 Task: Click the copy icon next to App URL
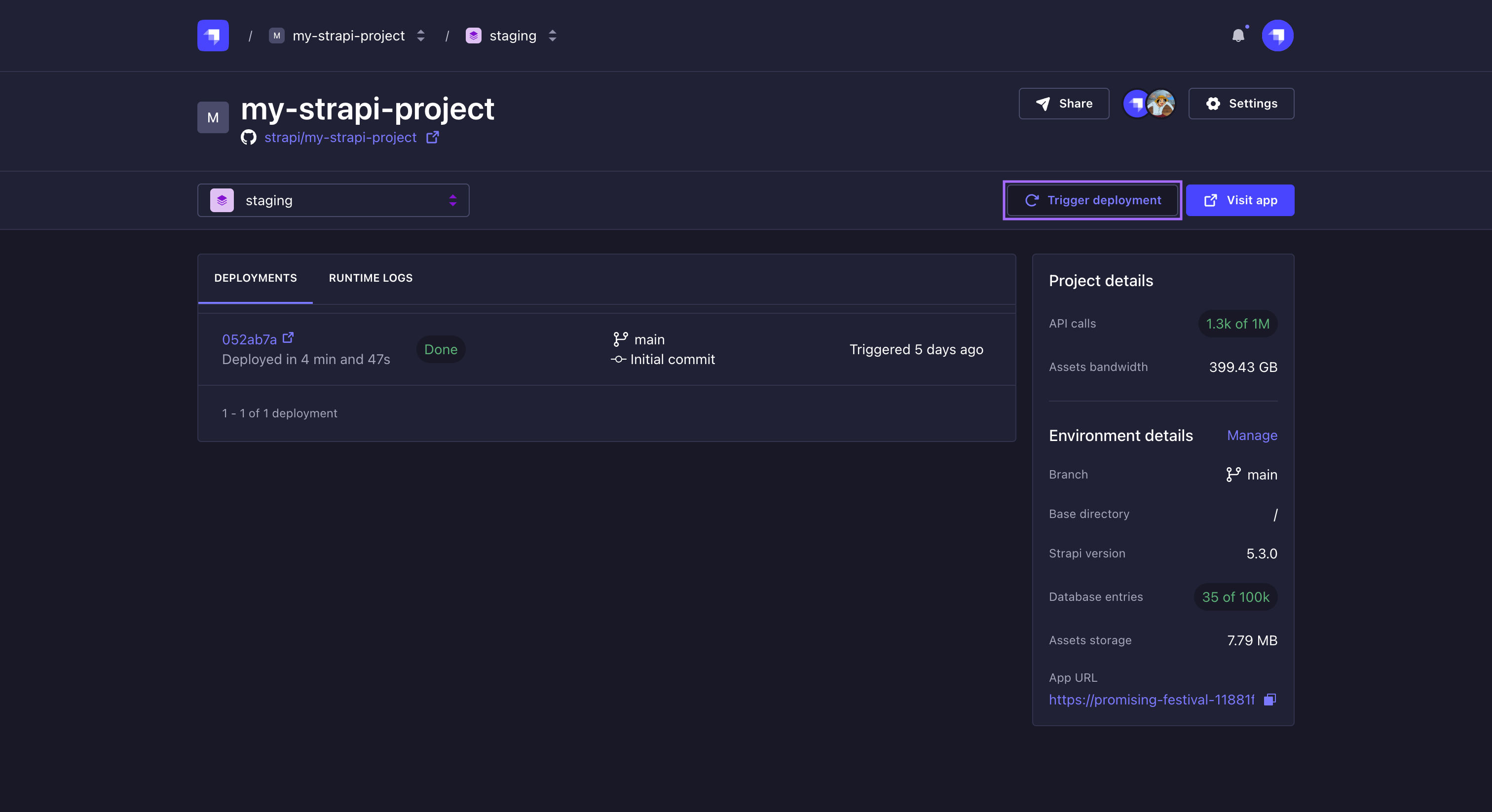coord(1270,699)
